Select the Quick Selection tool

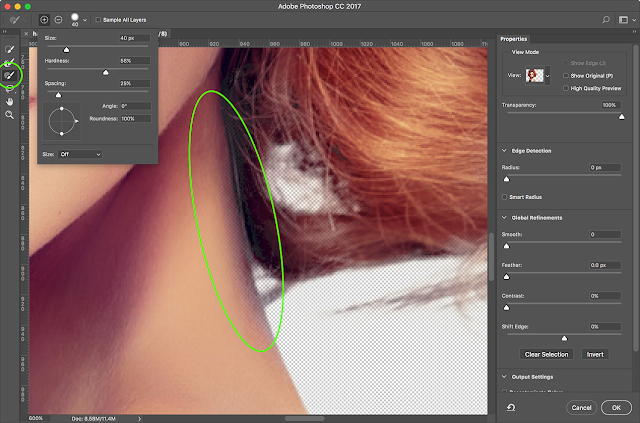(9, 49)
